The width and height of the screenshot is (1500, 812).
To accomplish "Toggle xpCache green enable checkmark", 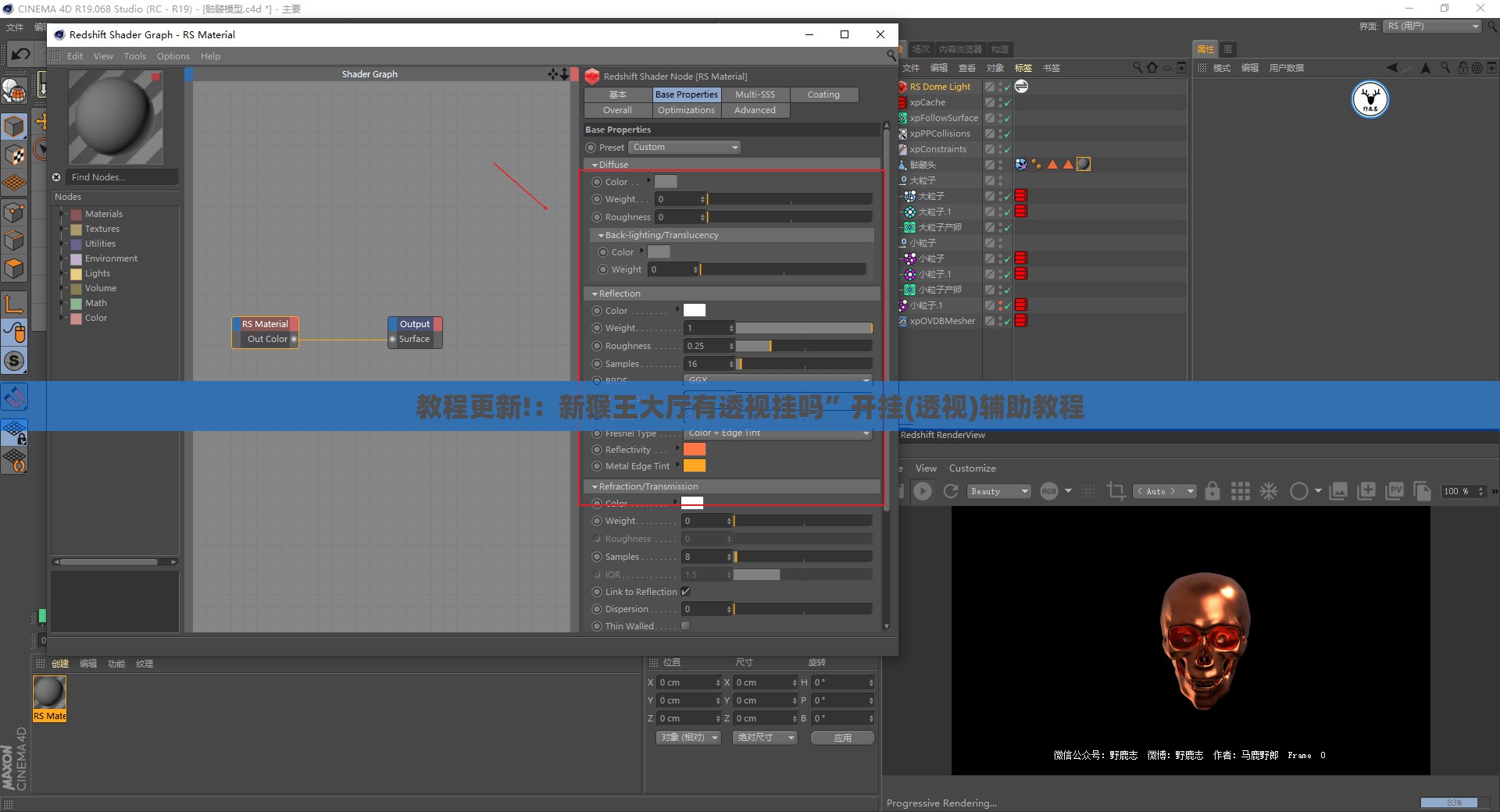I will [x=1008, y=102].
